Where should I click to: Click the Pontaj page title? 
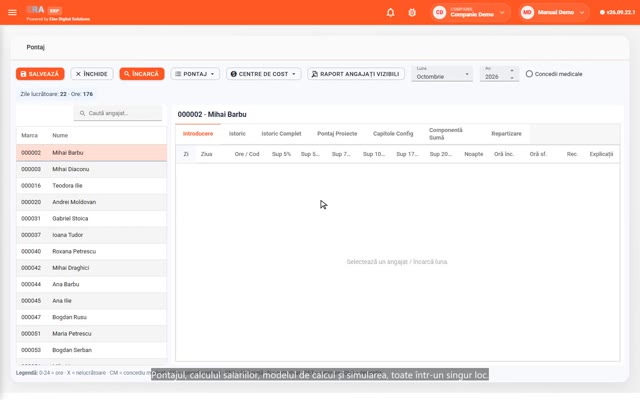tap(36, 47)
